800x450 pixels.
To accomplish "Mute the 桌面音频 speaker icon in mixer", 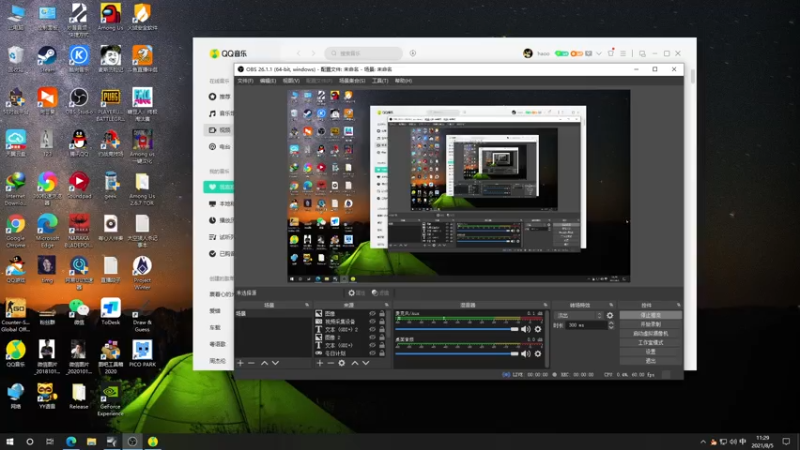I will (x=526, y=354).
